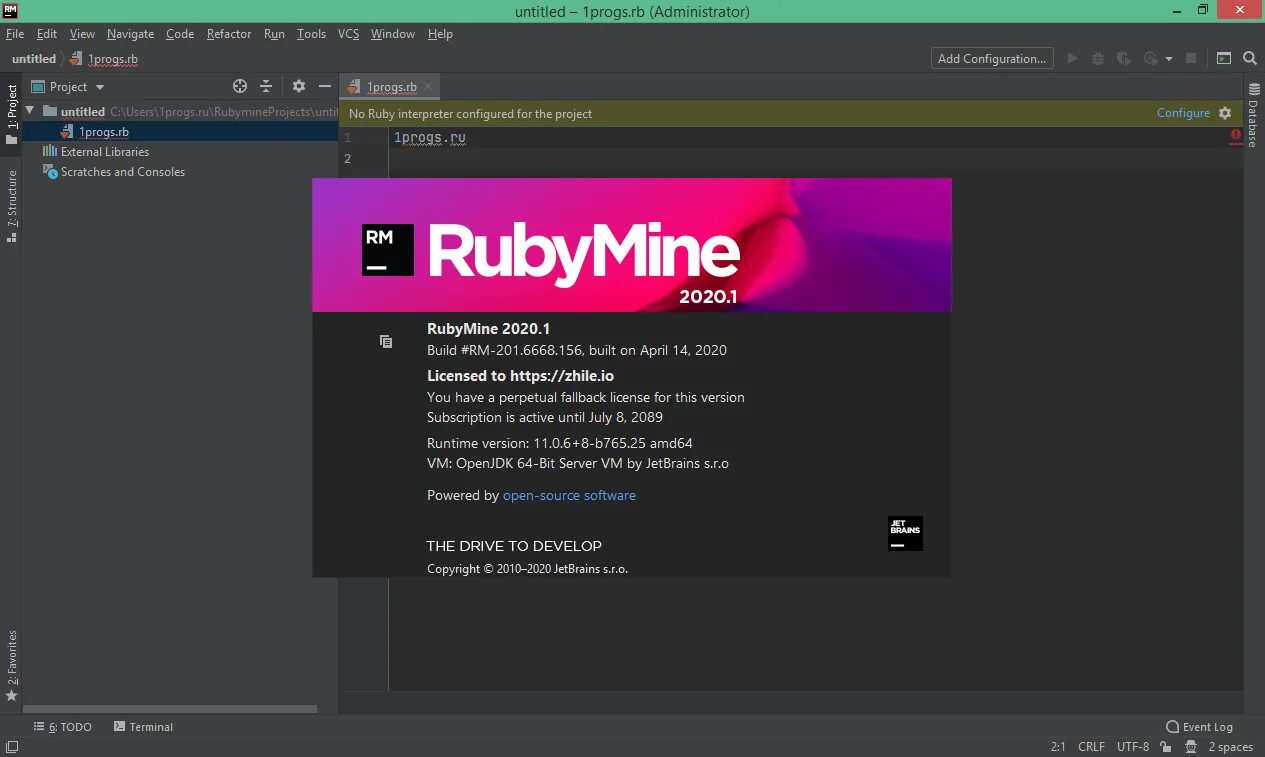Image resolution: width=1265 pixels, height=757 pixels.
Task: Close the 1progs.rb editor tab
Action: click(428, 86)
